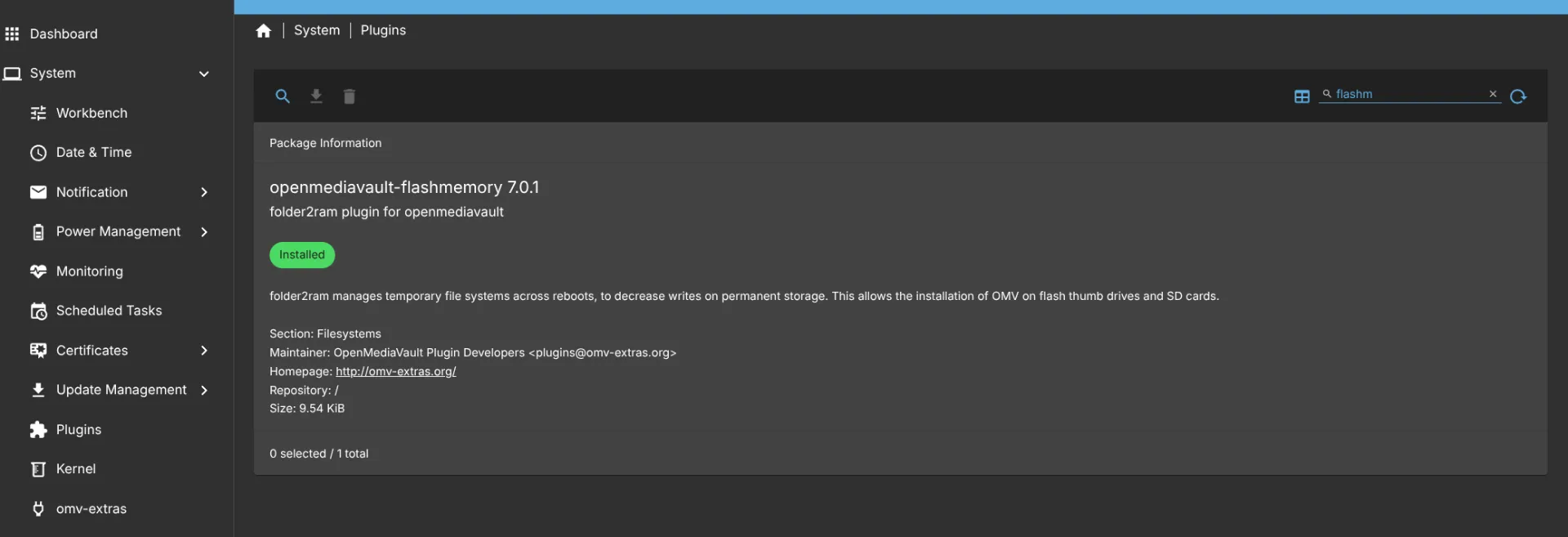This screenshot has width=1568, height=537.
Task: Click the search packages magnifier icon
Action: (283, 96)
